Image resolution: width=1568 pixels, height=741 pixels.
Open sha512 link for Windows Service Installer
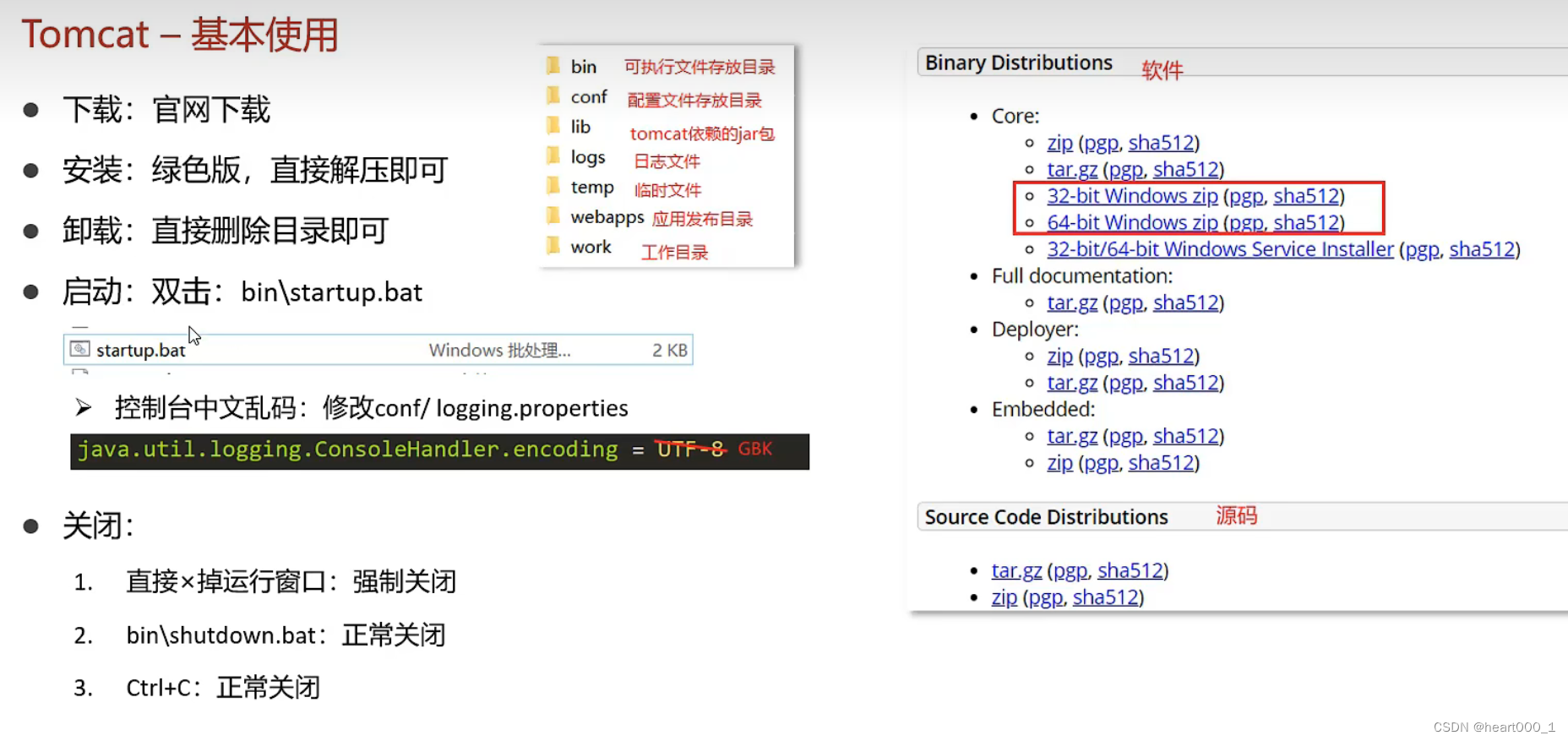pos(1483,249)
